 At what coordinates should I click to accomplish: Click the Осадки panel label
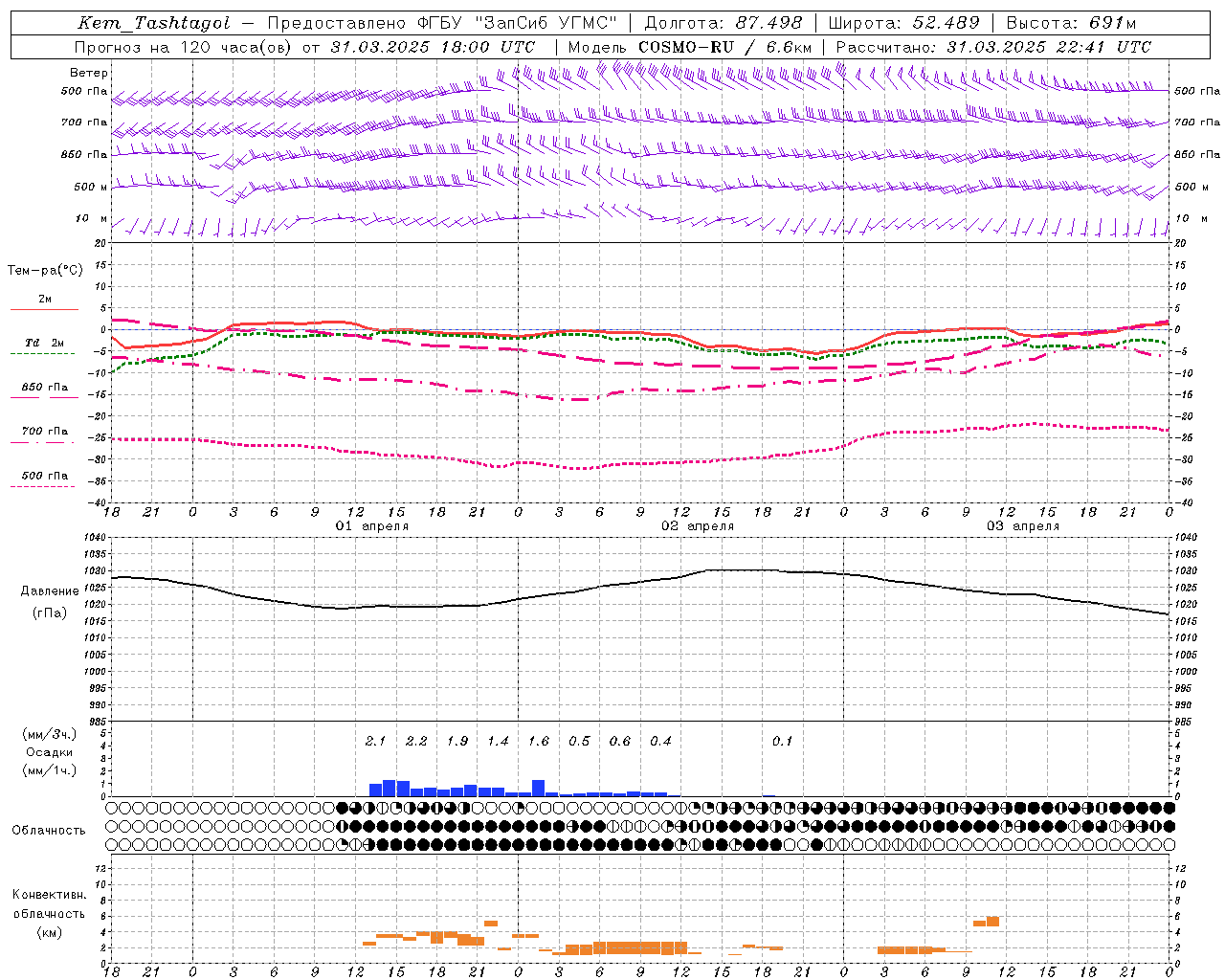[x=49, y=752]
